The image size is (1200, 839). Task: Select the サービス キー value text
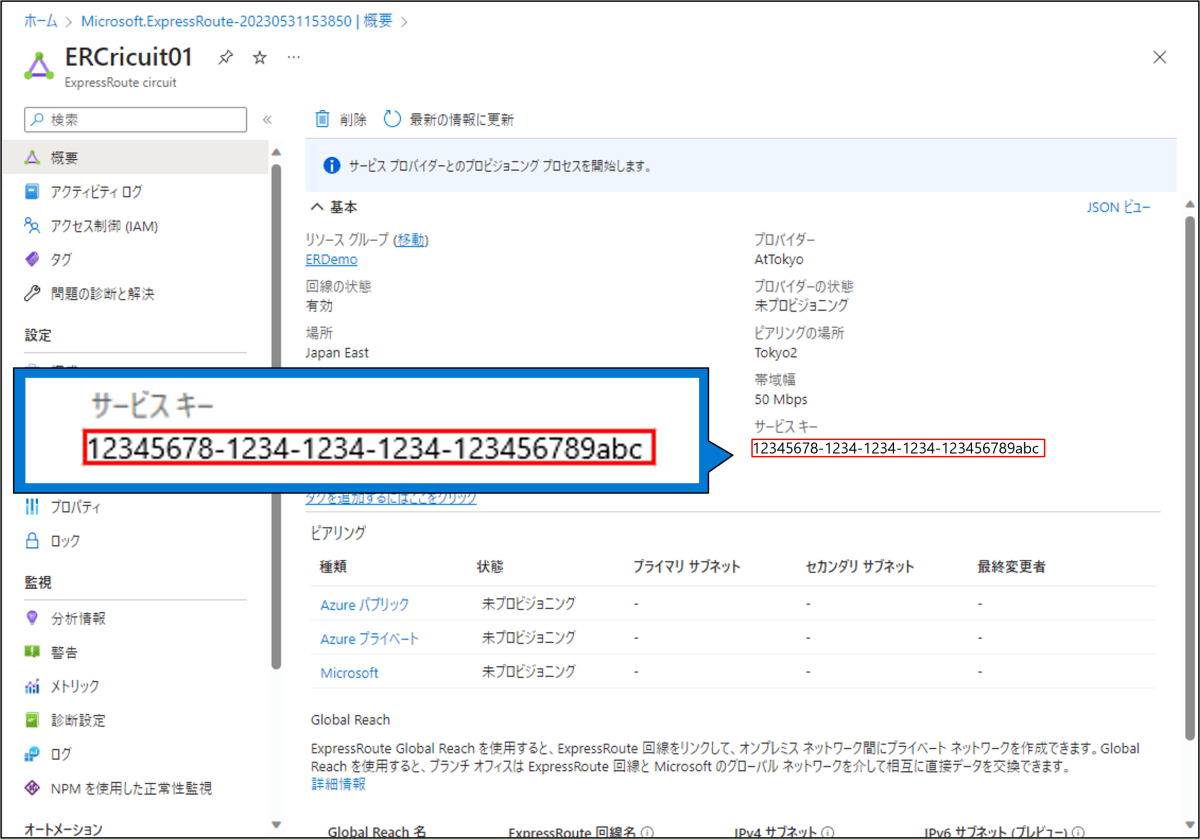pyautogui.click(x=897, y=448)
